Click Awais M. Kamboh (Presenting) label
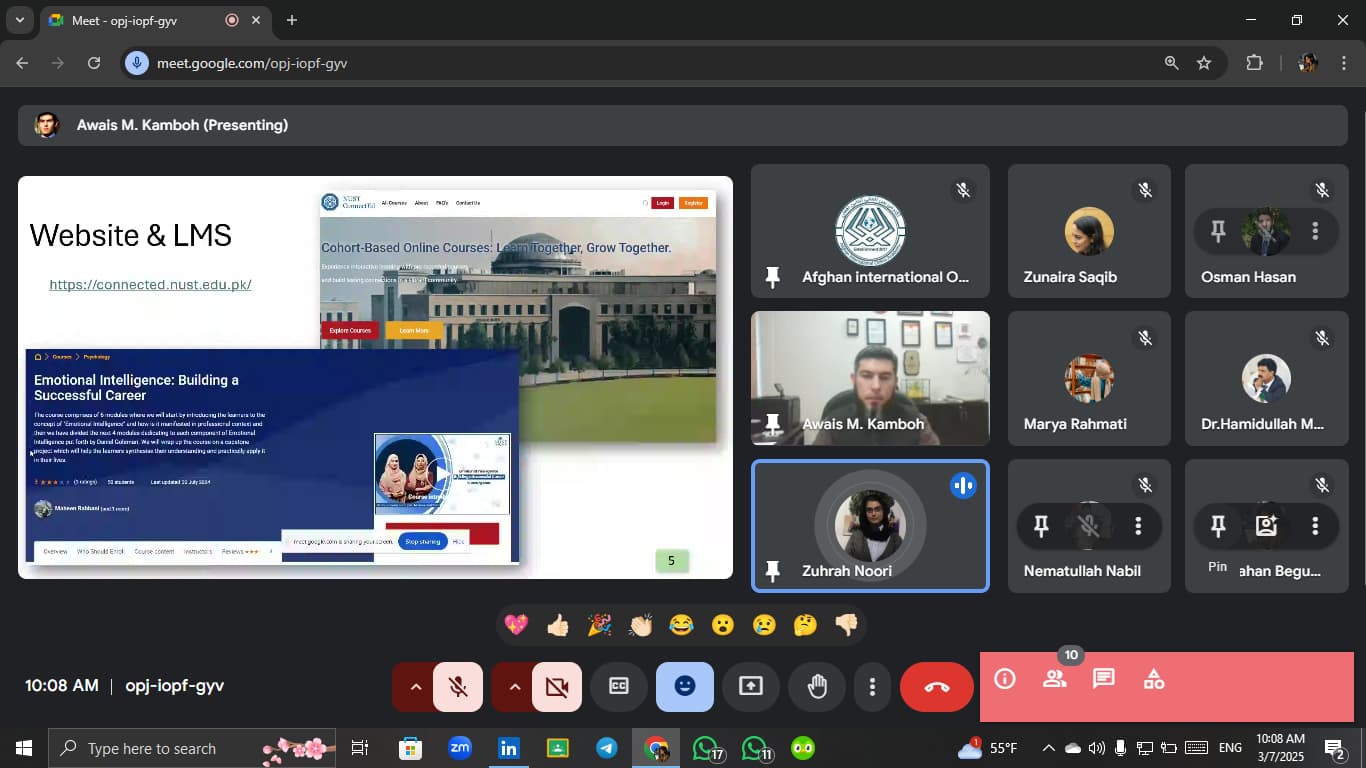This screenshot has width=1366, height=768. (182, 125)
